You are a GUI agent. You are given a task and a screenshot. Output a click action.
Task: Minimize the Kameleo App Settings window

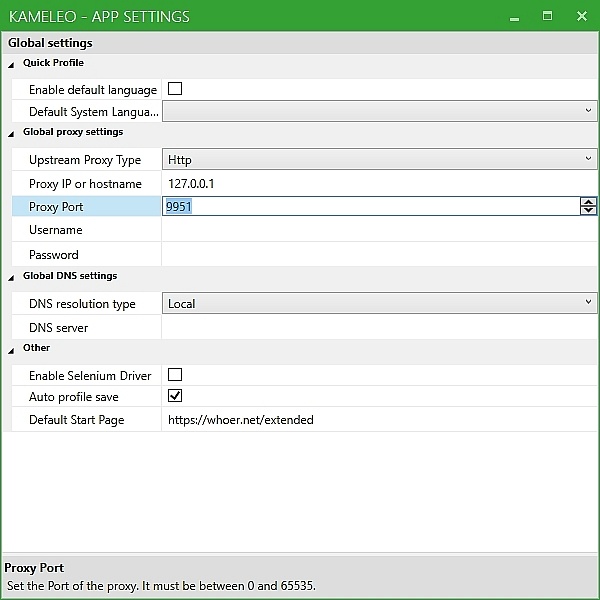[x=515, y=18]
